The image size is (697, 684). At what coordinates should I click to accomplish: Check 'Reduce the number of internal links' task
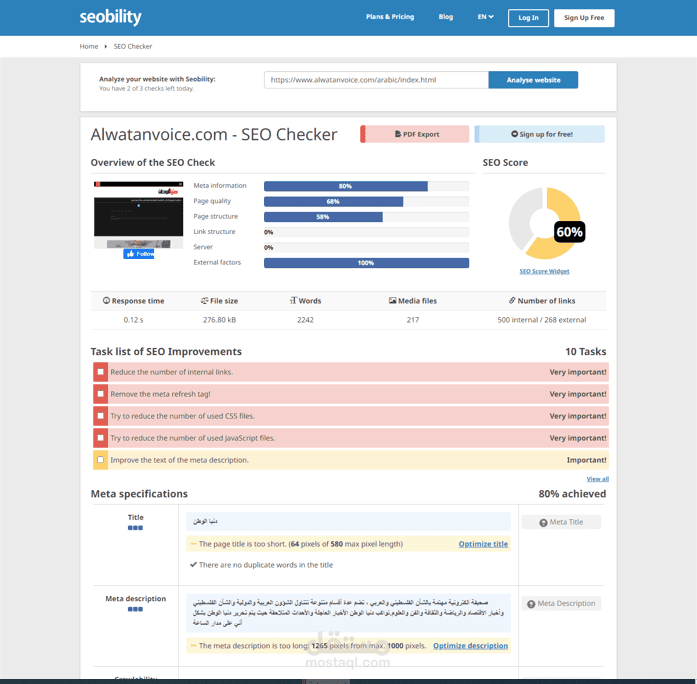point(100,372)
